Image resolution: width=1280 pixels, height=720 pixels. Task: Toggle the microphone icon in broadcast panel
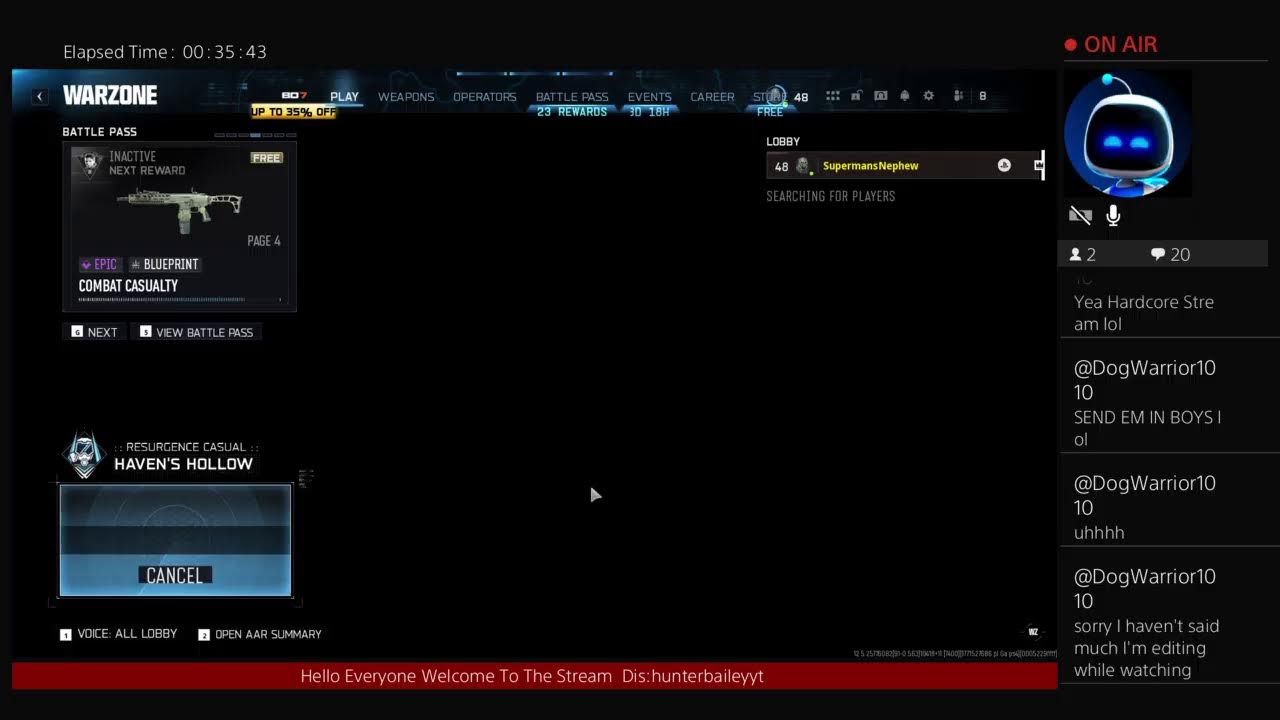(1113, 215)
